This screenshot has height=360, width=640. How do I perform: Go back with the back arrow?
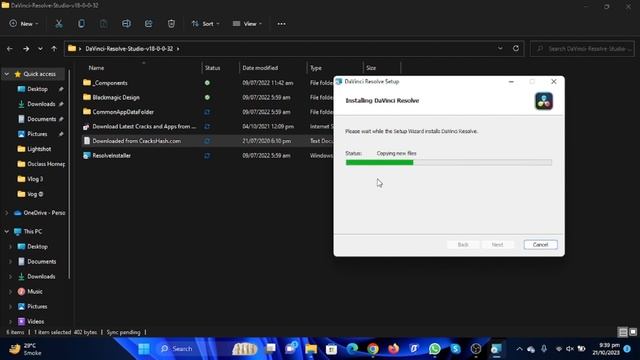point(10,49)
